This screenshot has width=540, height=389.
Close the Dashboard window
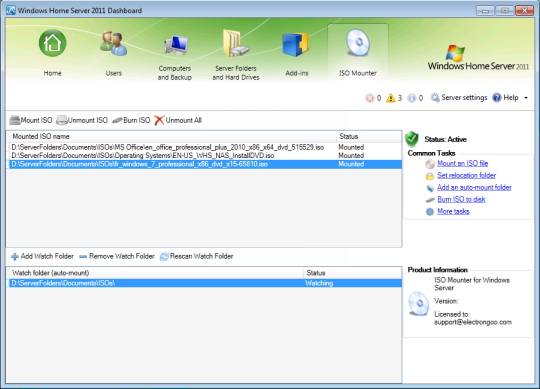[525, 11]
